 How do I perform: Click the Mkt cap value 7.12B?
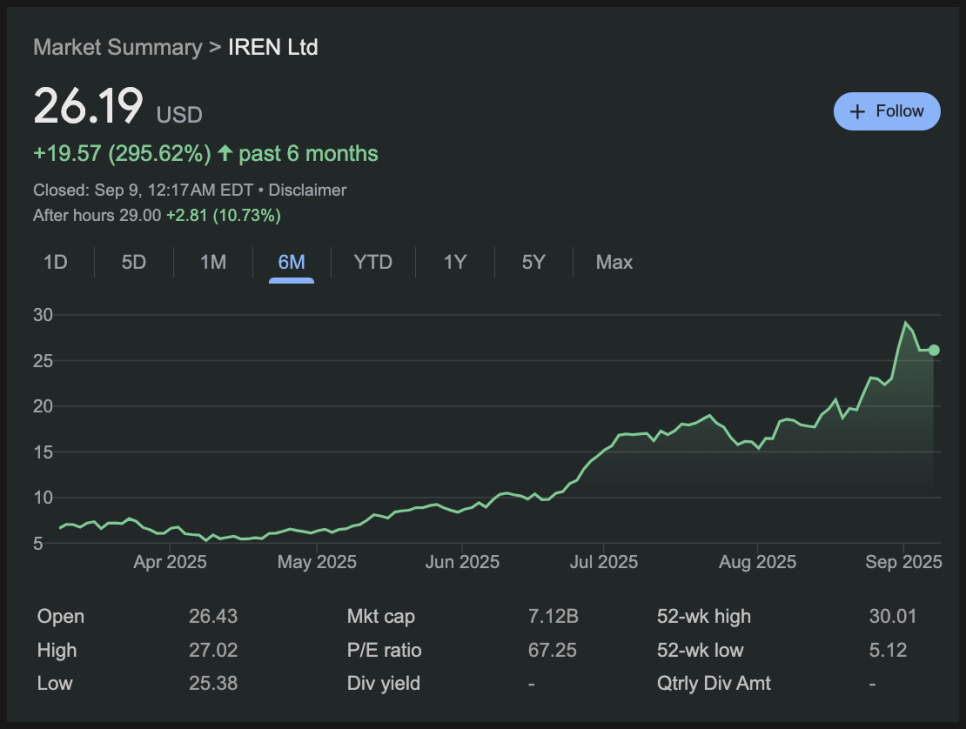tap(553, 616)
